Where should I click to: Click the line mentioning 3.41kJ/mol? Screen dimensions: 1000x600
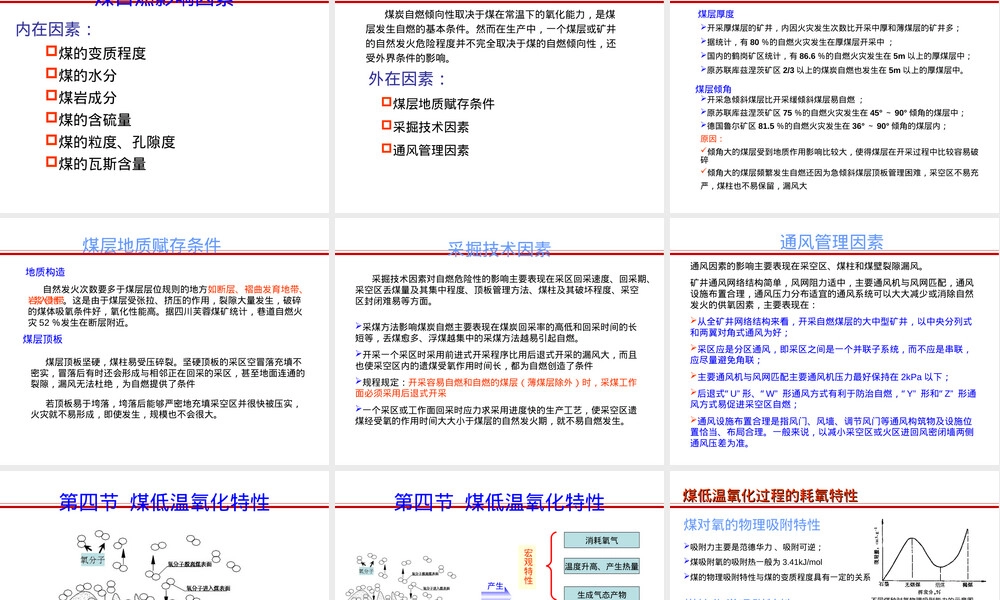753,562
